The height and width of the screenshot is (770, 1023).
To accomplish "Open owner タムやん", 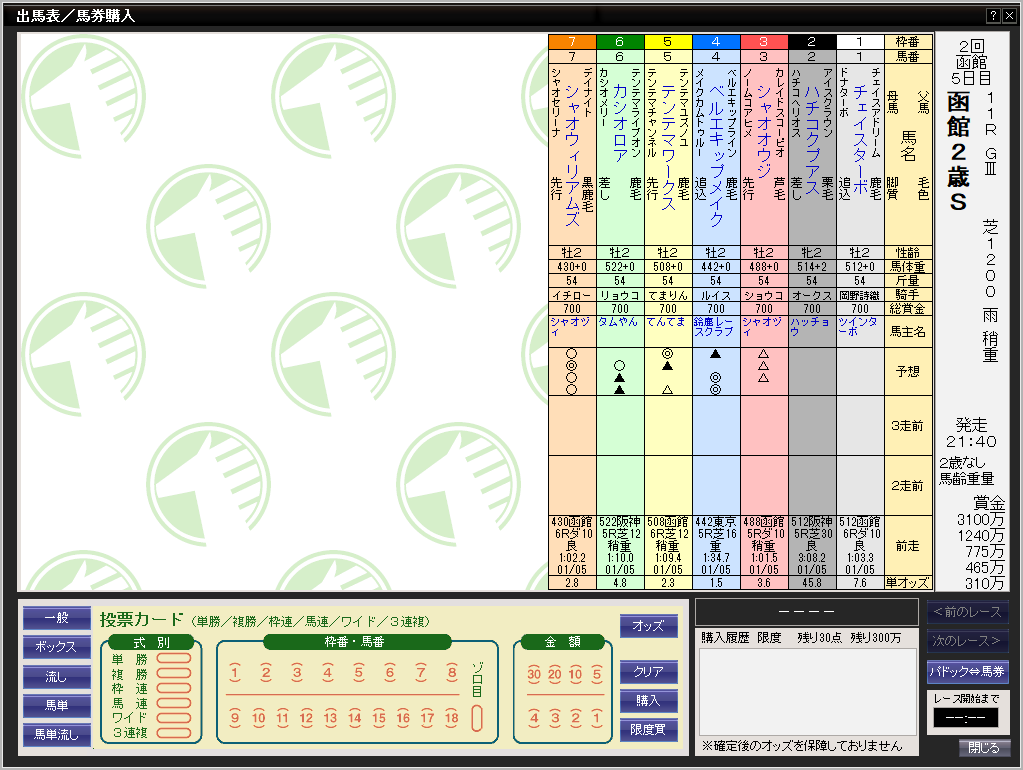I will pos(618,322).
